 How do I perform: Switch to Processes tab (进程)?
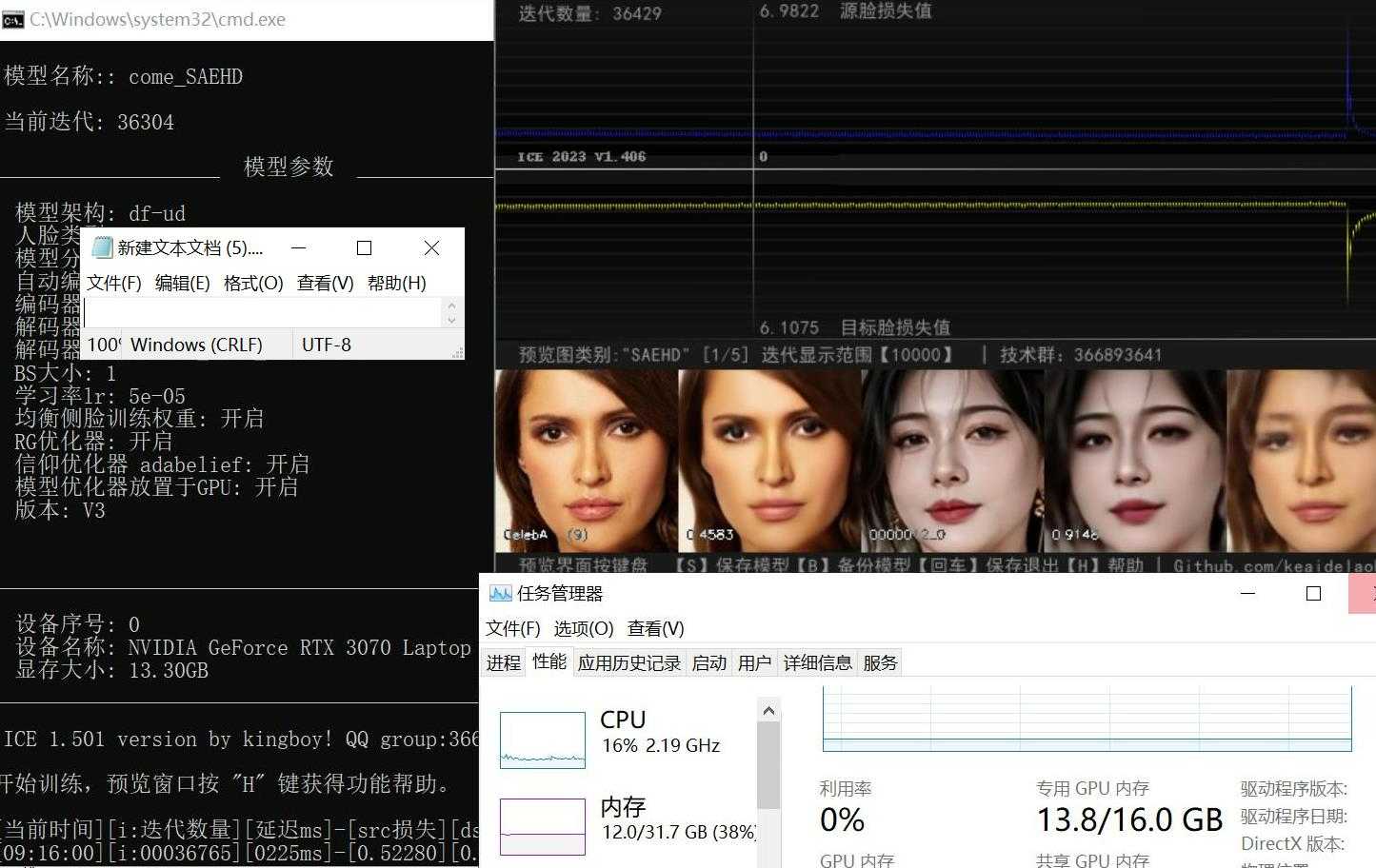point(504,662)
